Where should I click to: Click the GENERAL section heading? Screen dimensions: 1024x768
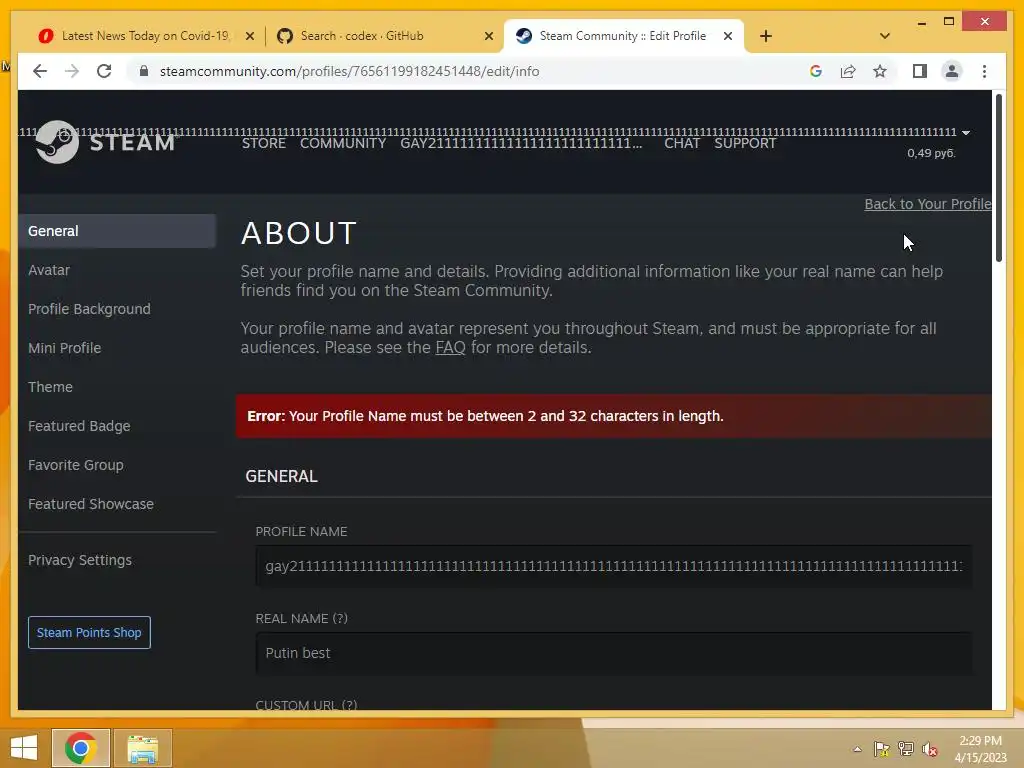(x=281, y=476)
